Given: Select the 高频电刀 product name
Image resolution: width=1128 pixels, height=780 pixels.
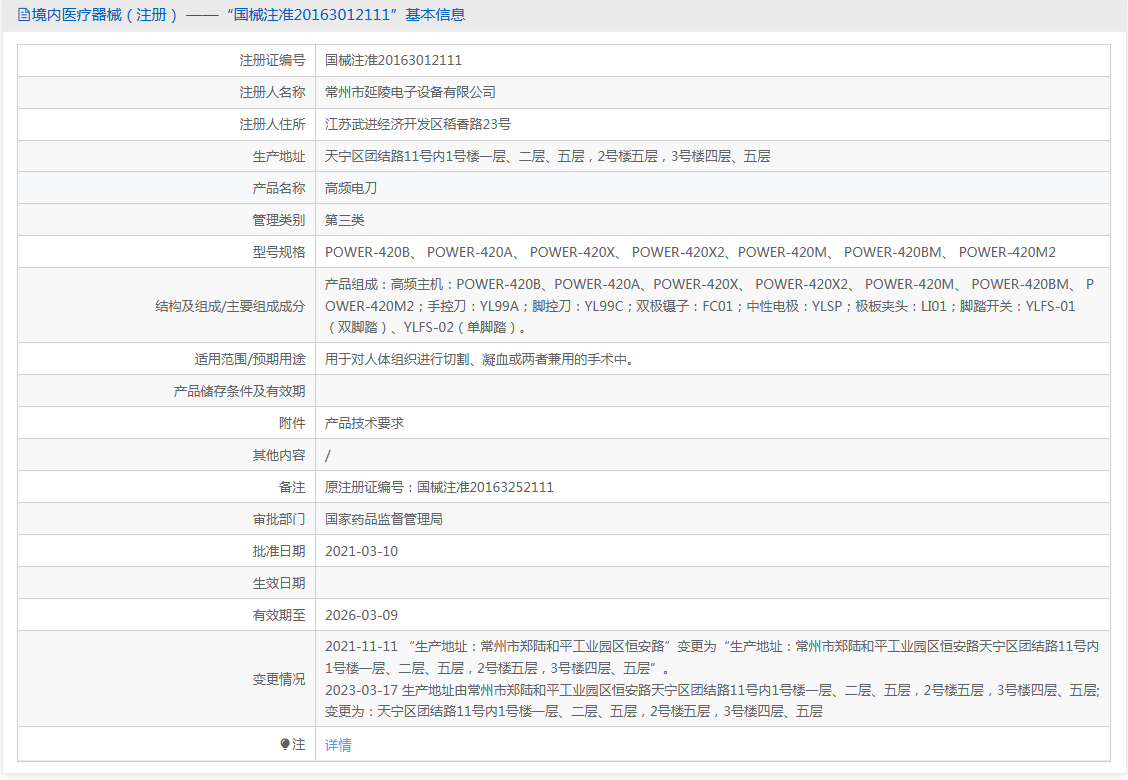Looking at the screenshot, I should (x=351, y=189).
